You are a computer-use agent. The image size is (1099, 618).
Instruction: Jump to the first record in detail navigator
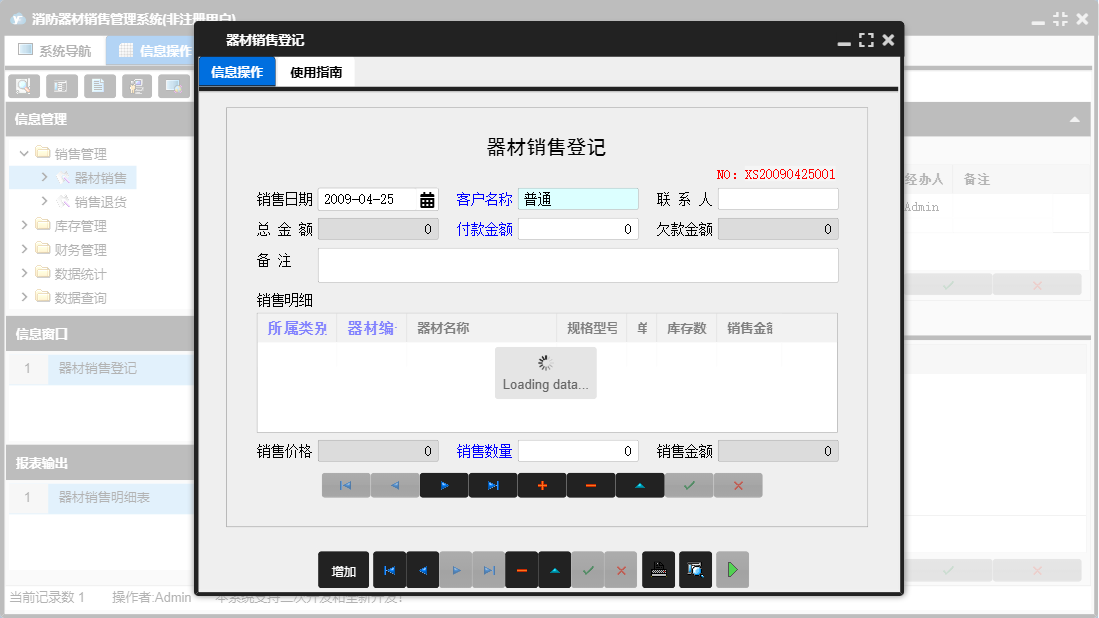[346, 485]
